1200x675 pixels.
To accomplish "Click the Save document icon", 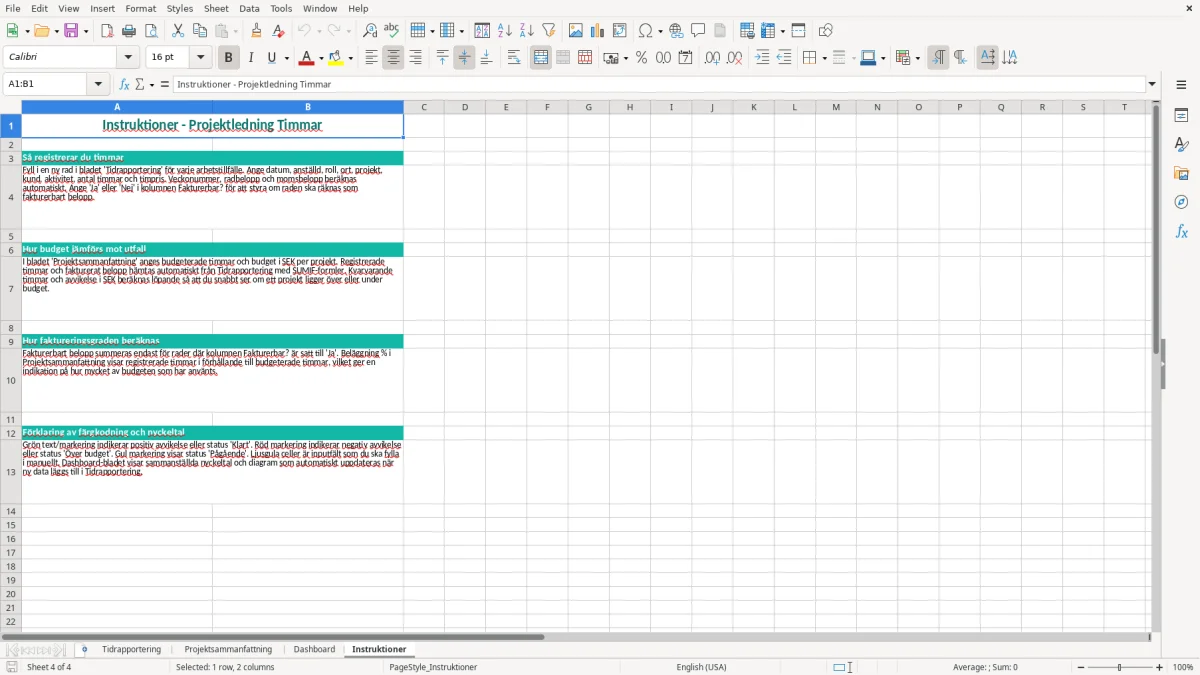I will [71, 31].
